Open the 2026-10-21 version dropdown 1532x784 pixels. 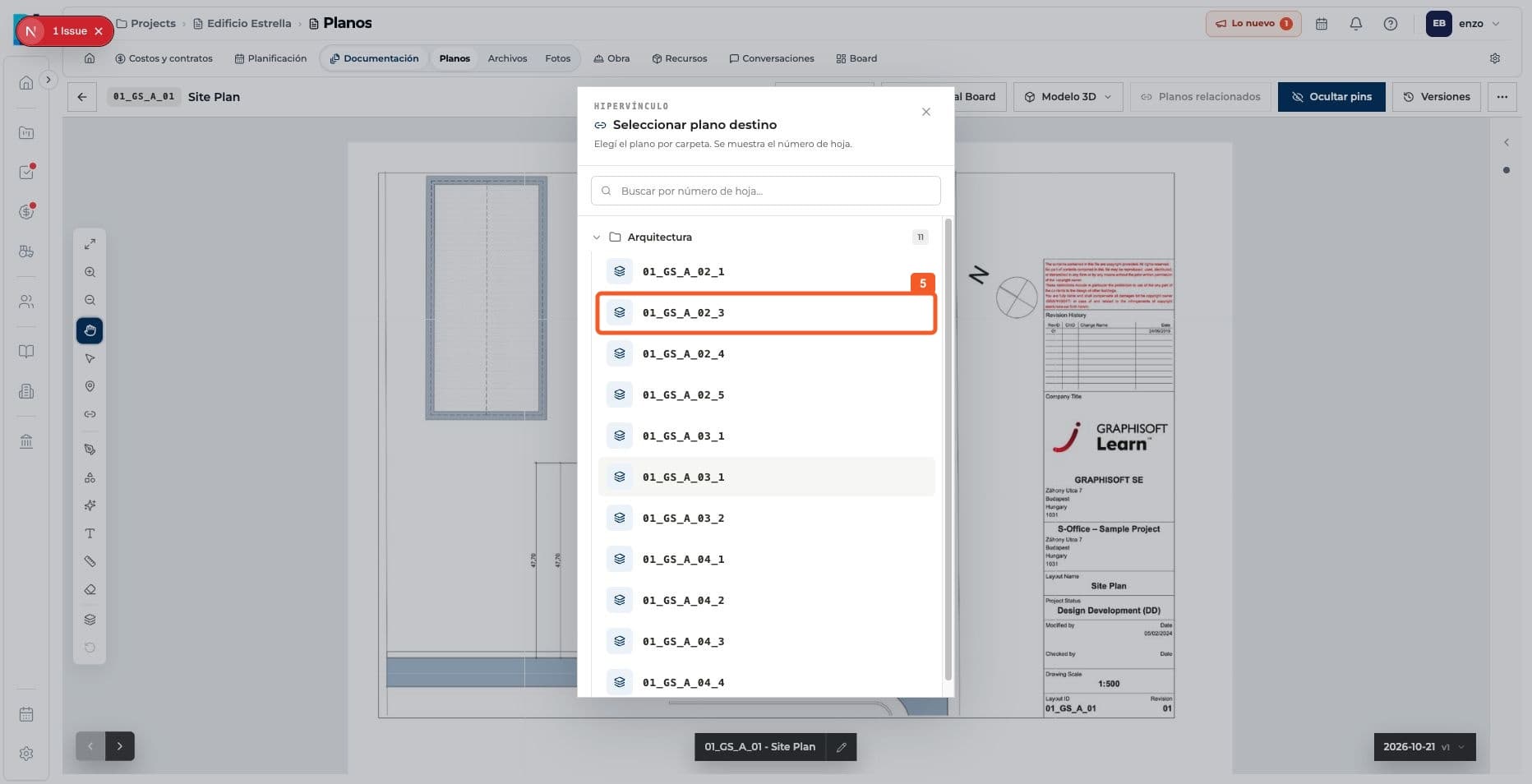click(x=1424, y=747)
